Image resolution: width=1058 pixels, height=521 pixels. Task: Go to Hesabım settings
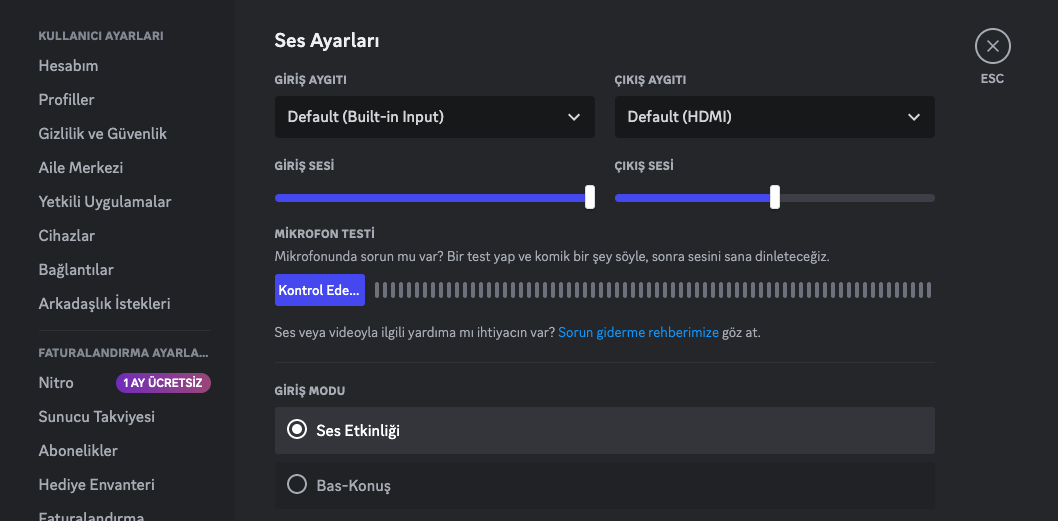[68, 66]
